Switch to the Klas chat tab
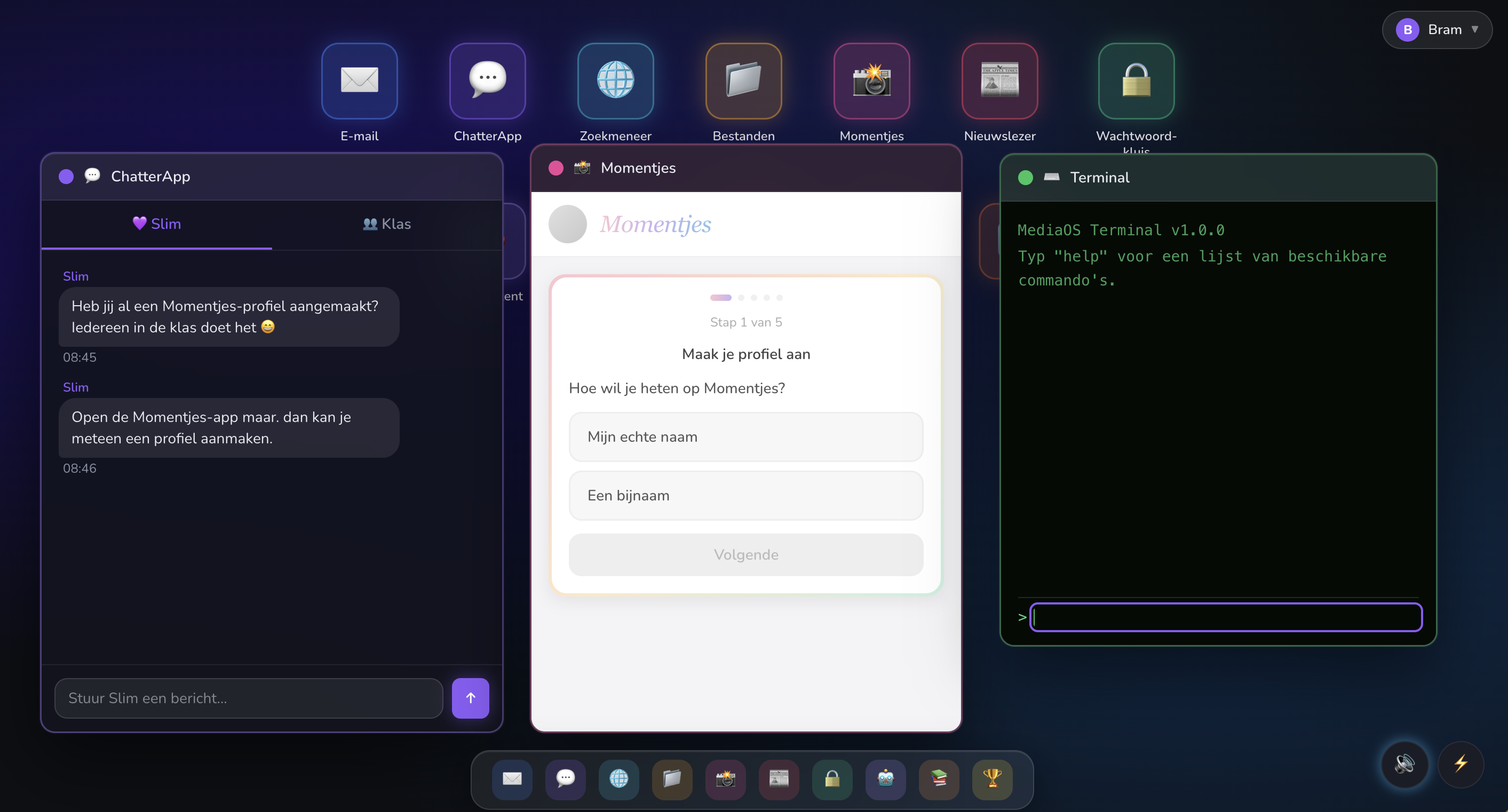This screenshot has height=812, width=1508. tap(387, 224)
